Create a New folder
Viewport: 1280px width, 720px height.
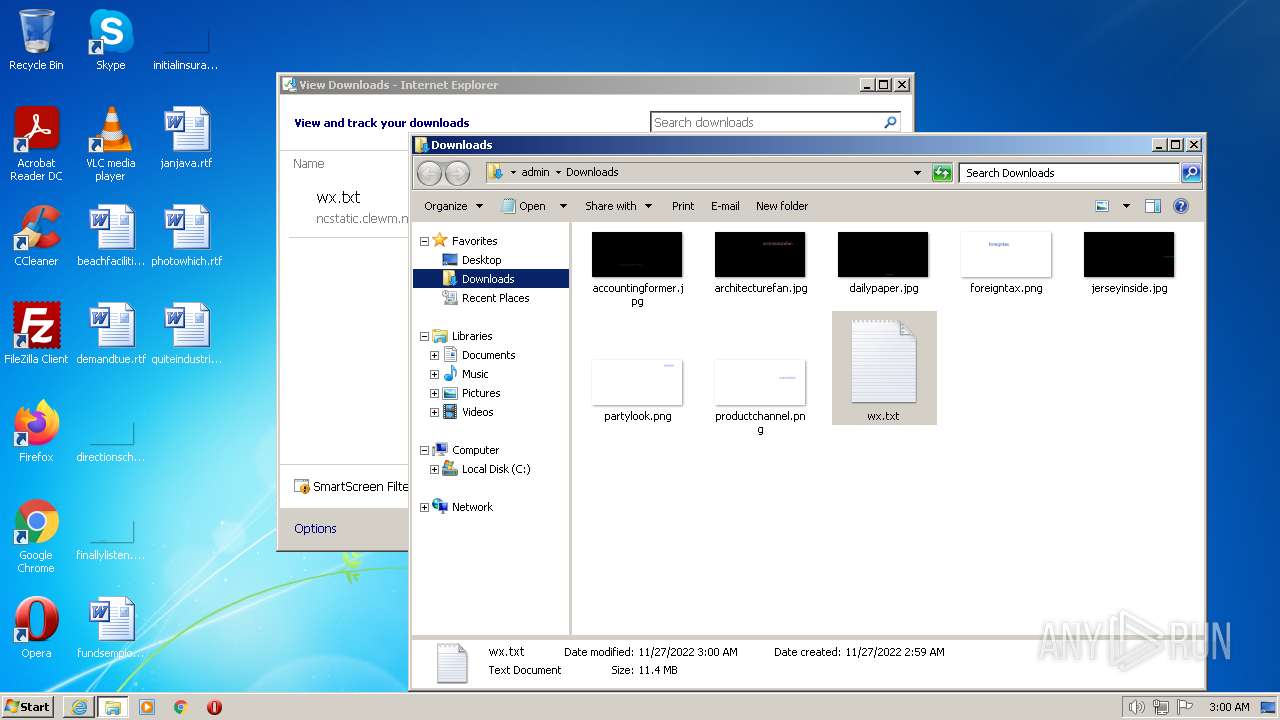coord(782,206)
